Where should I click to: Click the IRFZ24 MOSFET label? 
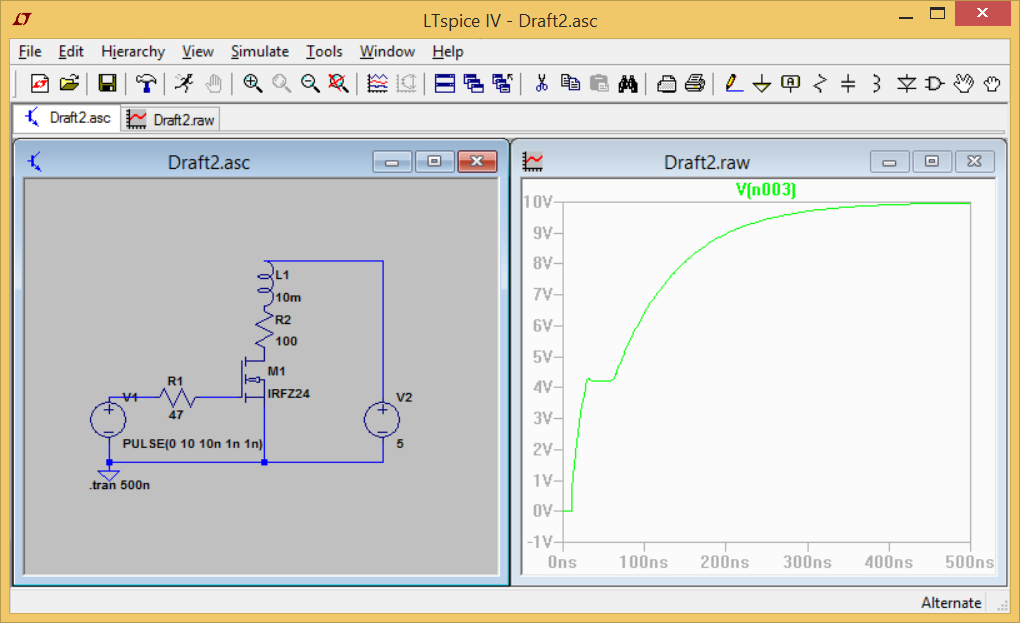[x=289, y=393]
